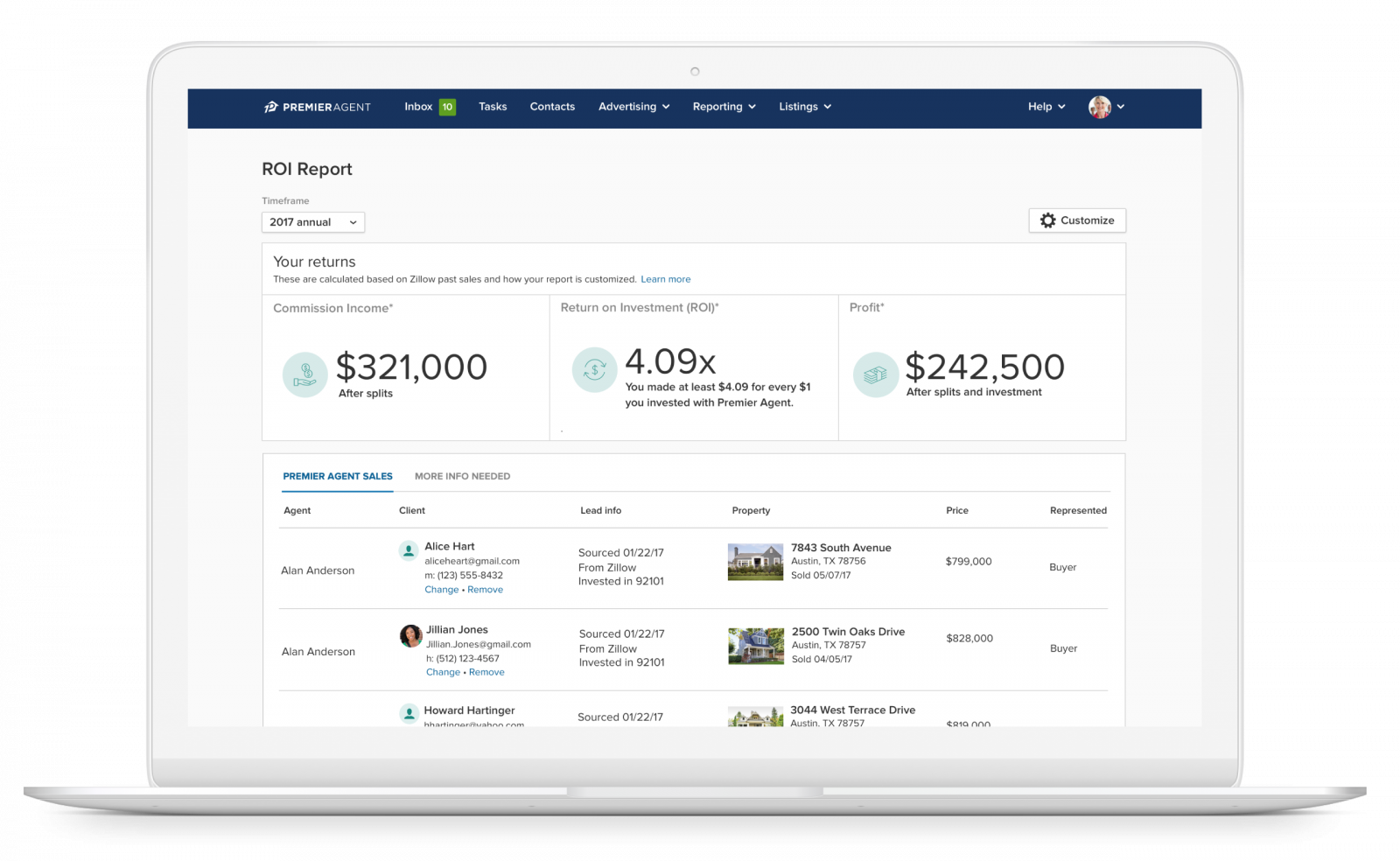
Task: Click Alan Anderson in Jillian Jones row
Action: pyautogui.click(x=318, y=652)
